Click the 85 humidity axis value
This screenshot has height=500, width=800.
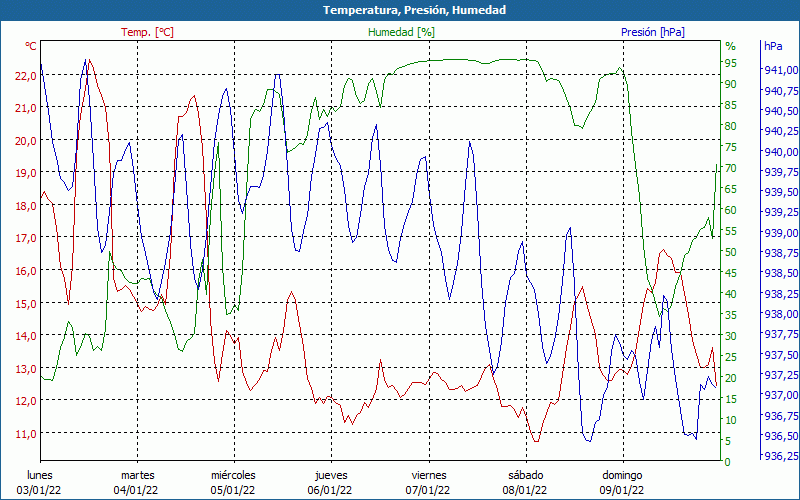pyautogui.click(x=731, y=105)
